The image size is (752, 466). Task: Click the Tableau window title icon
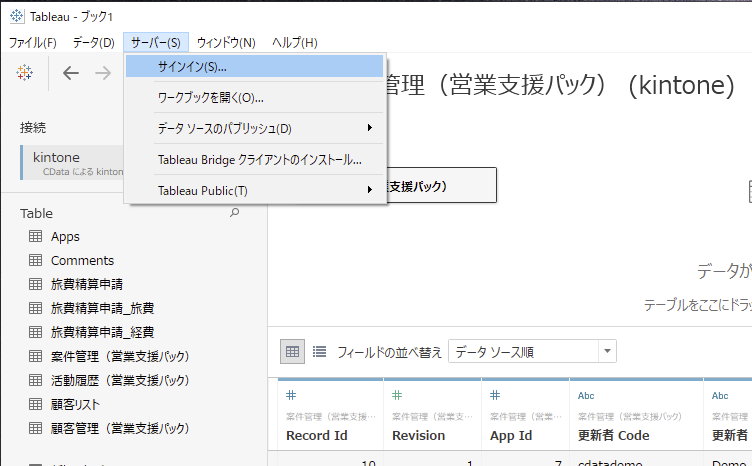point(17,16)
